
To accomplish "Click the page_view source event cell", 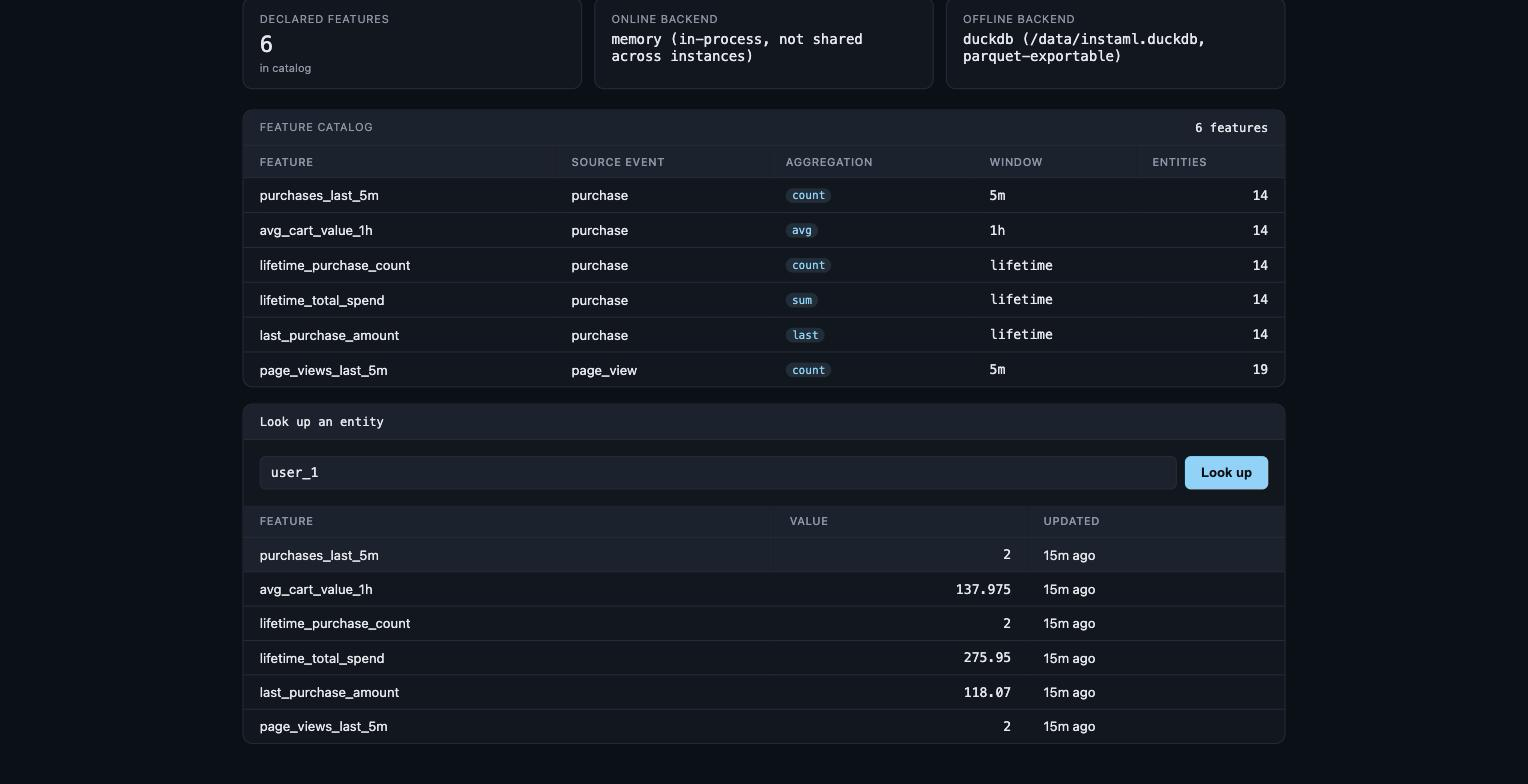I will (x=604, y=370).
